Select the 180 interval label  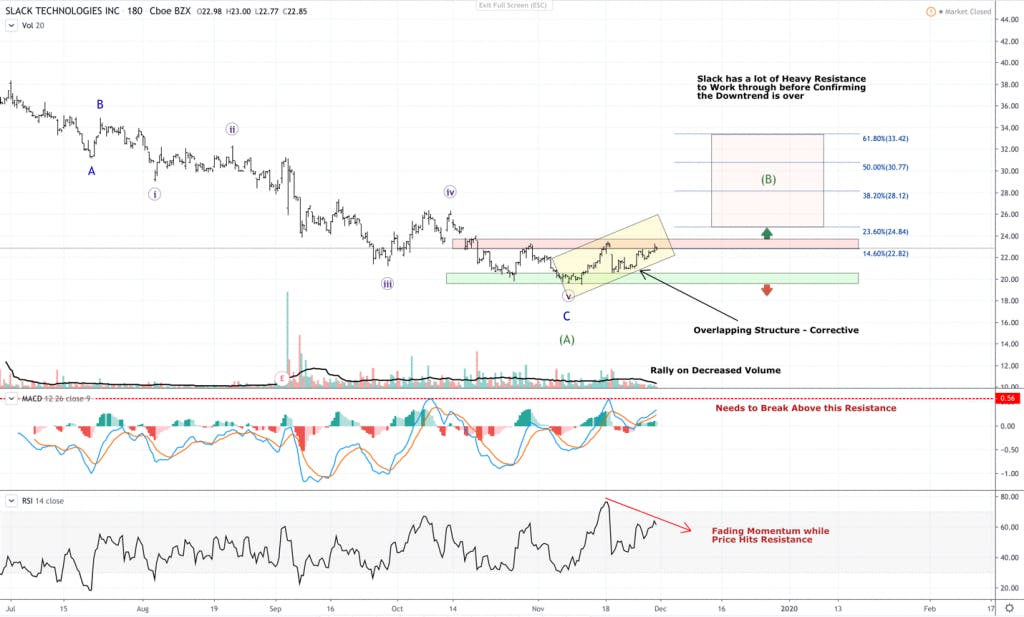[135, 11]
